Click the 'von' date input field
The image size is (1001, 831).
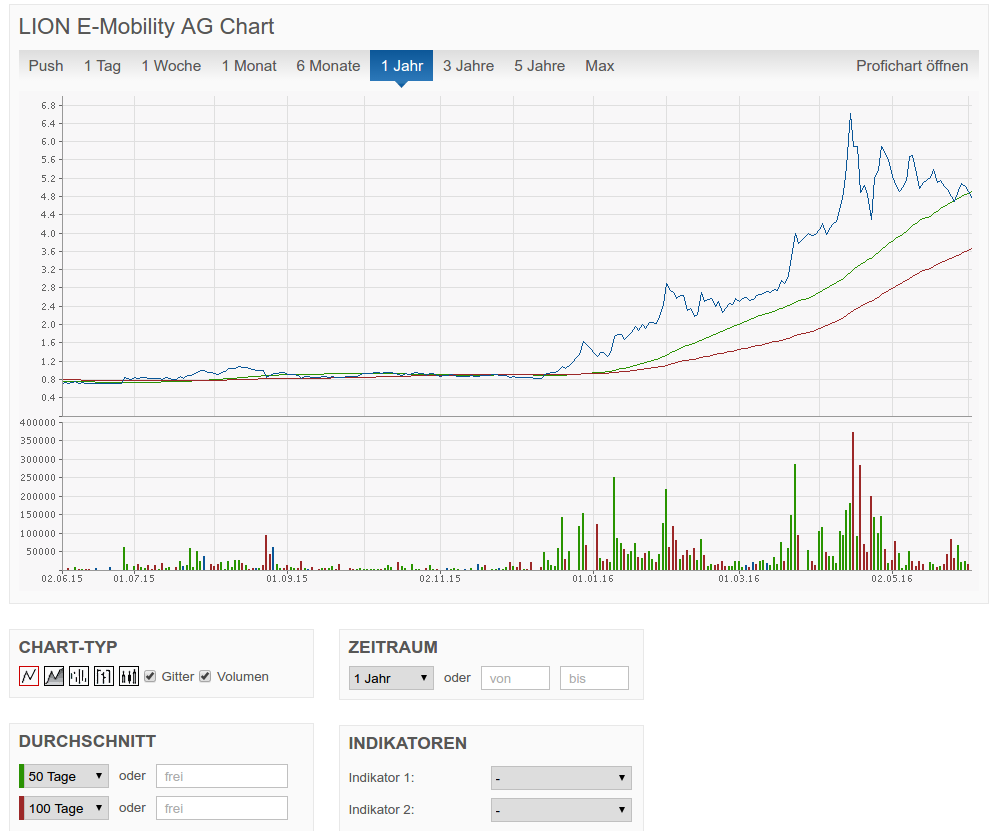[515, 677]
